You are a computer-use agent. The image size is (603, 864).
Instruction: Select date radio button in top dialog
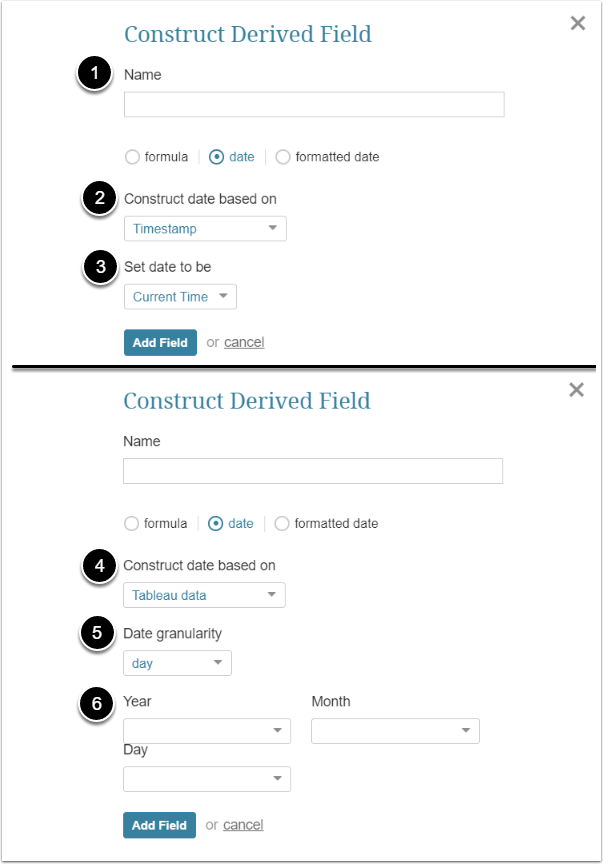coord(216,157)
